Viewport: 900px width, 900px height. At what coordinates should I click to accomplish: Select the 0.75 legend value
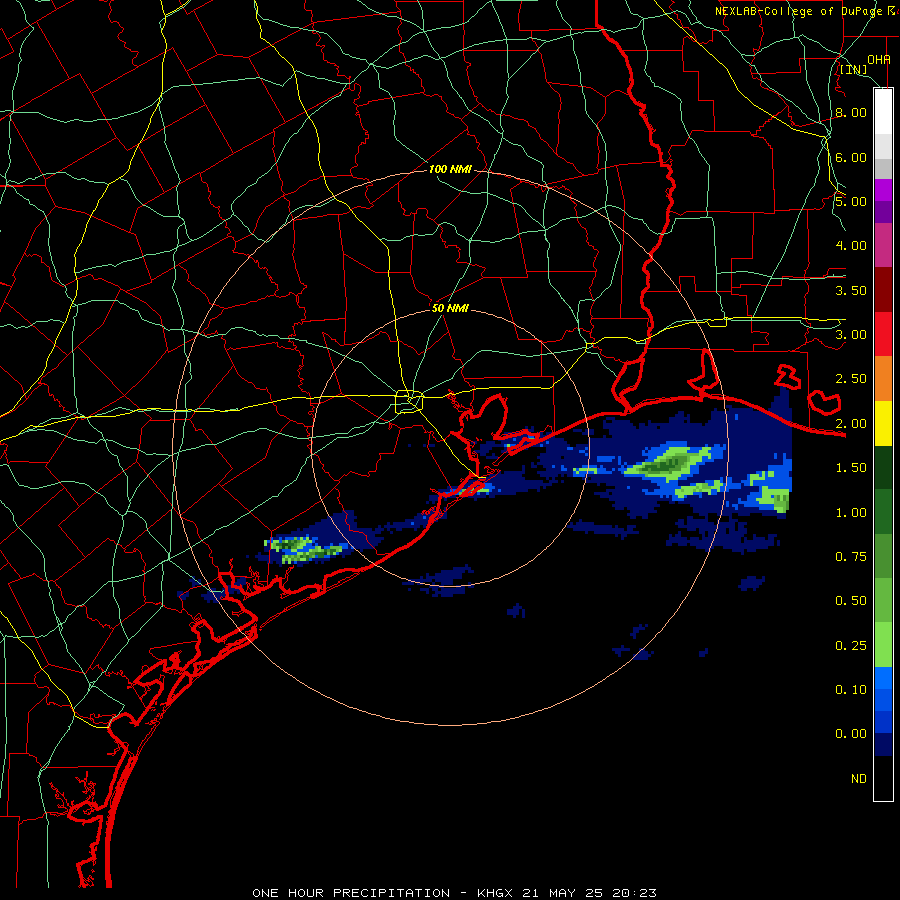click(x=851, y=557)
